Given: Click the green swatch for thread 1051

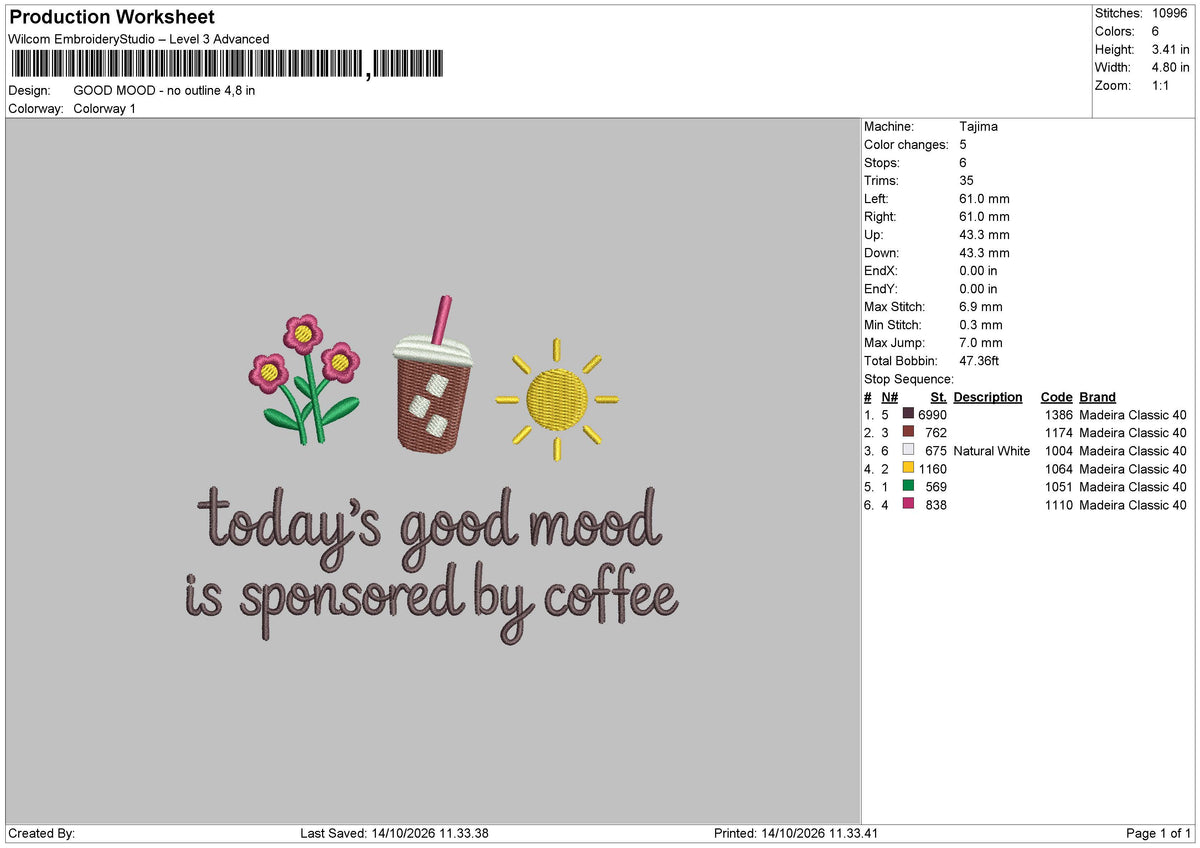Looking at the screenshot, I should point(908,485).
